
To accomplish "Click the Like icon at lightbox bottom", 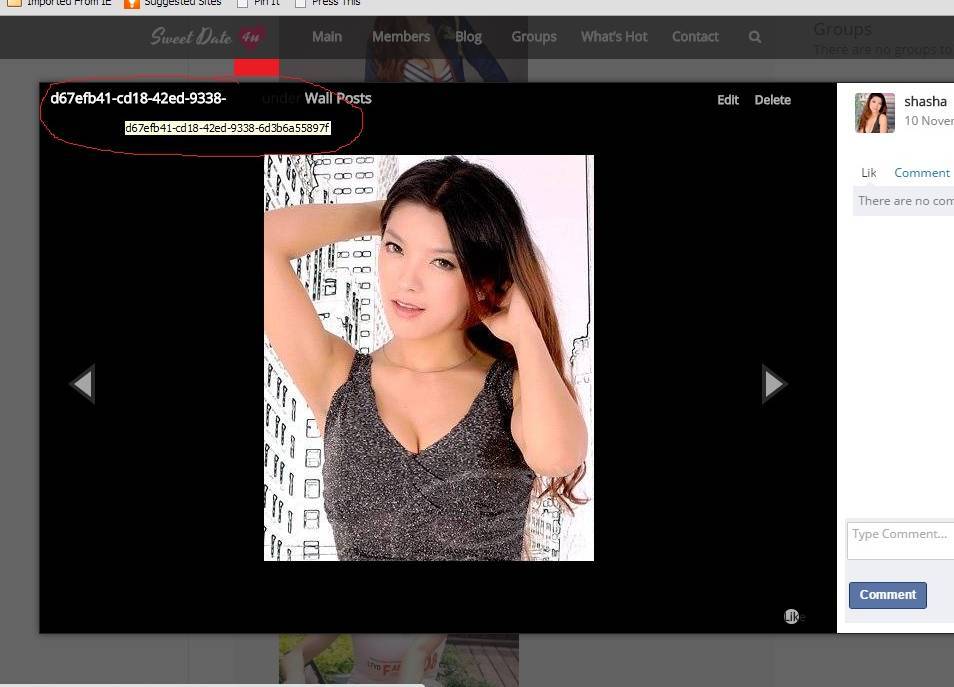I will (792, 616).
